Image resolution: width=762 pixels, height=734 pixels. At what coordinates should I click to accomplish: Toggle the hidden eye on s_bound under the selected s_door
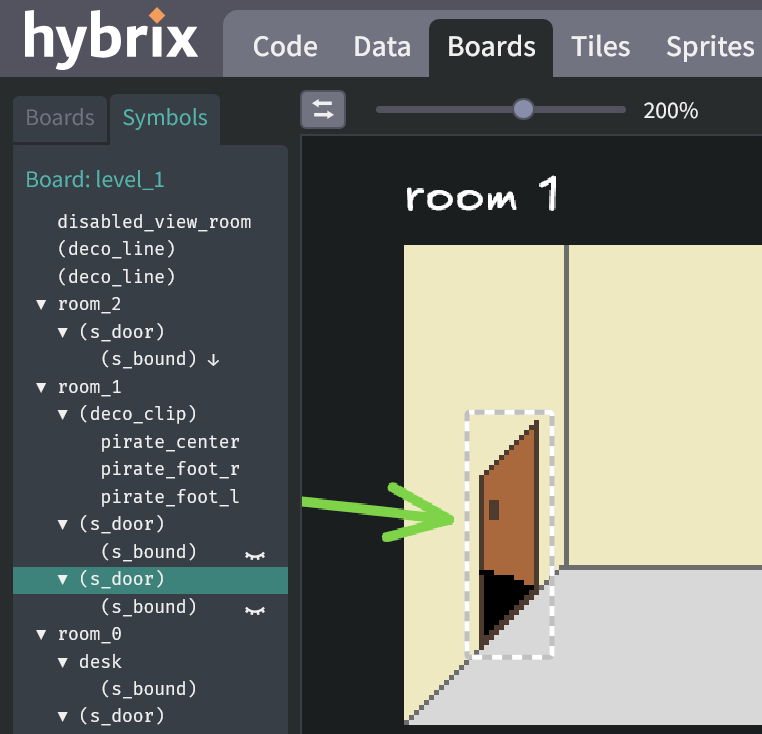coord(255,610)
